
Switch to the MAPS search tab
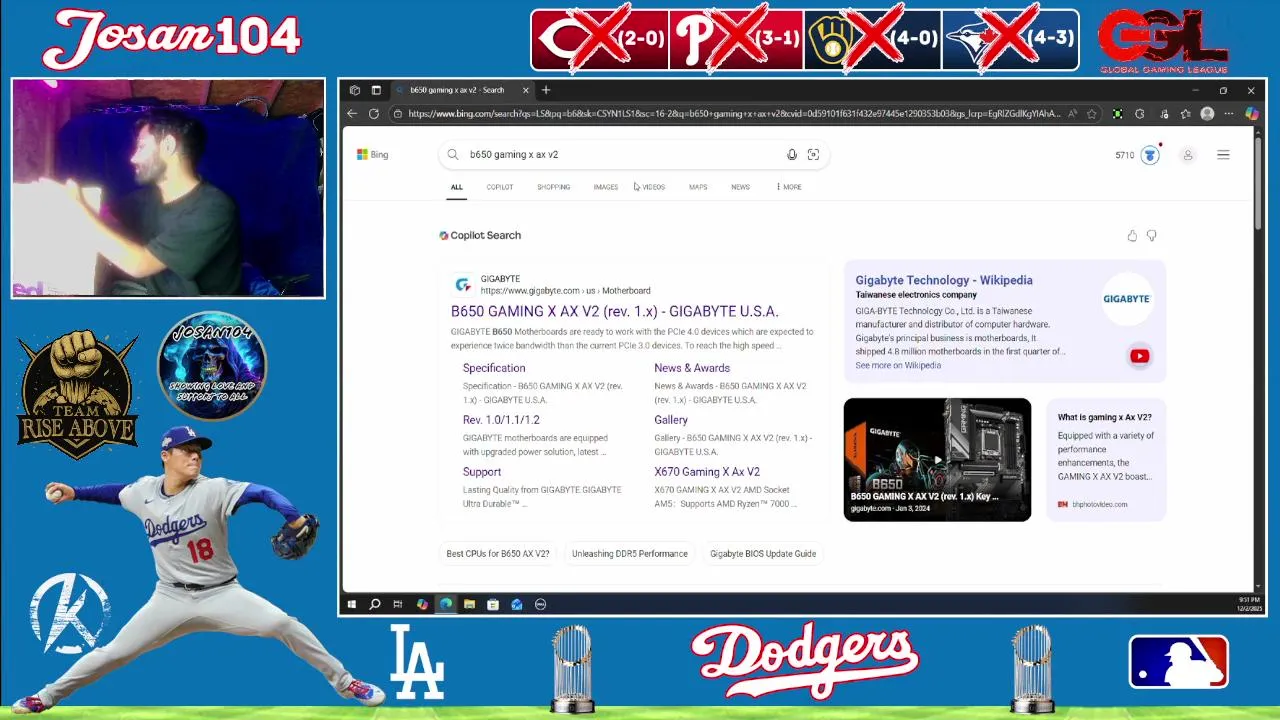[x=698, y=187]
